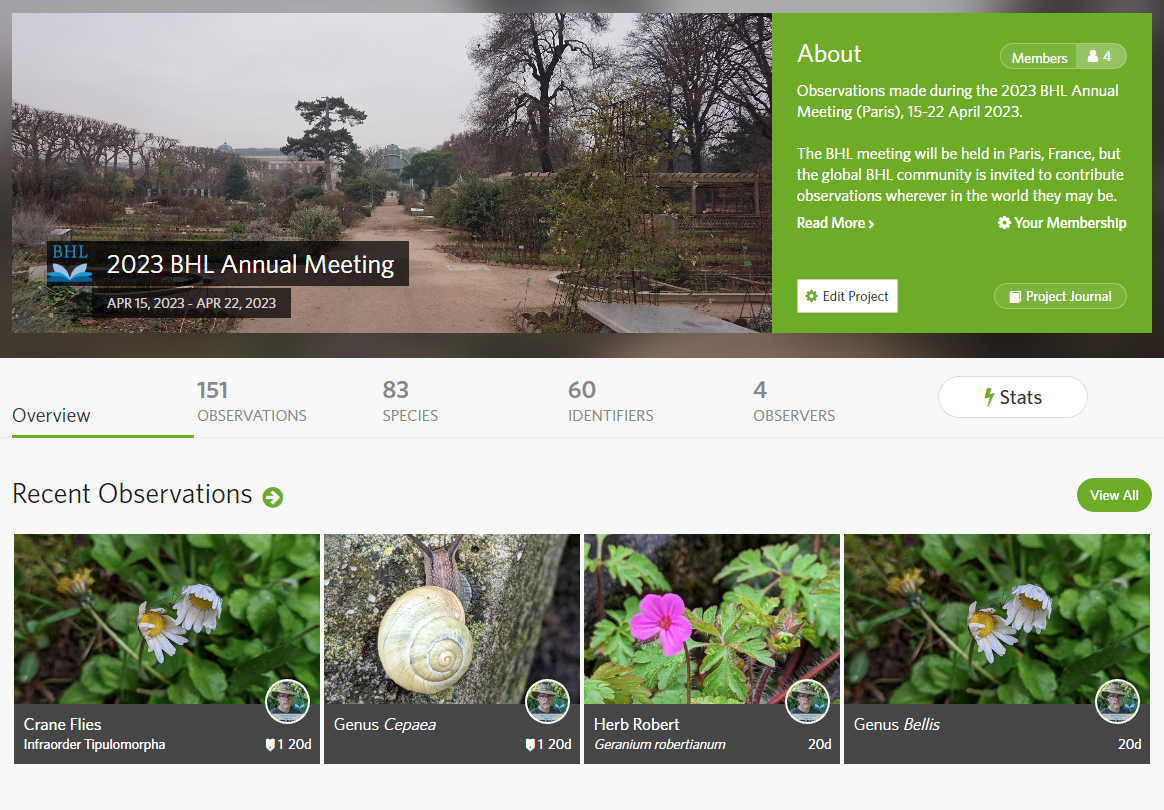Expand the Read More section
The image size is (1164, 810).
point(830,222)
